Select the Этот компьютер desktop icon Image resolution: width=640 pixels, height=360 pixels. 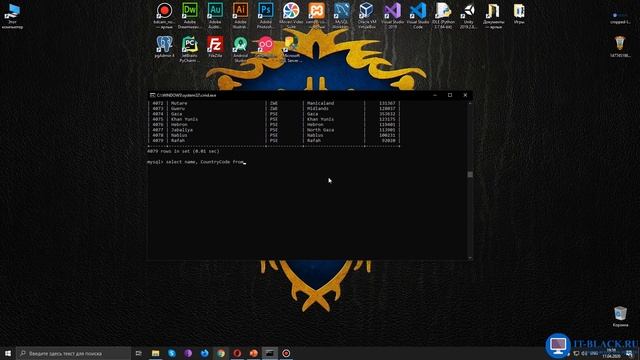pyautogui.click(x=12, y=16)
